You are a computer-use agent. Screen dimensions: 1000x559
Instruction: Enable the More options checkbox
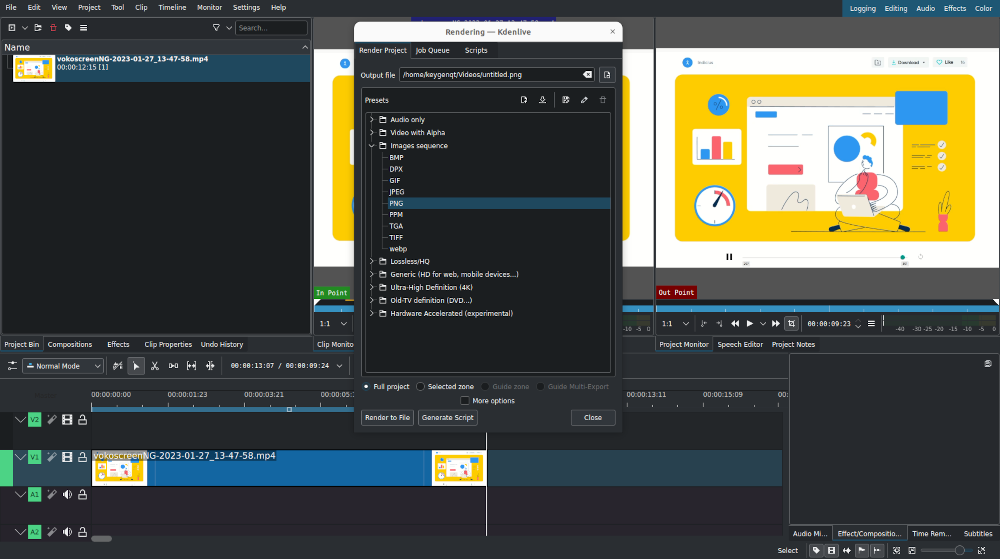point(465,401)
